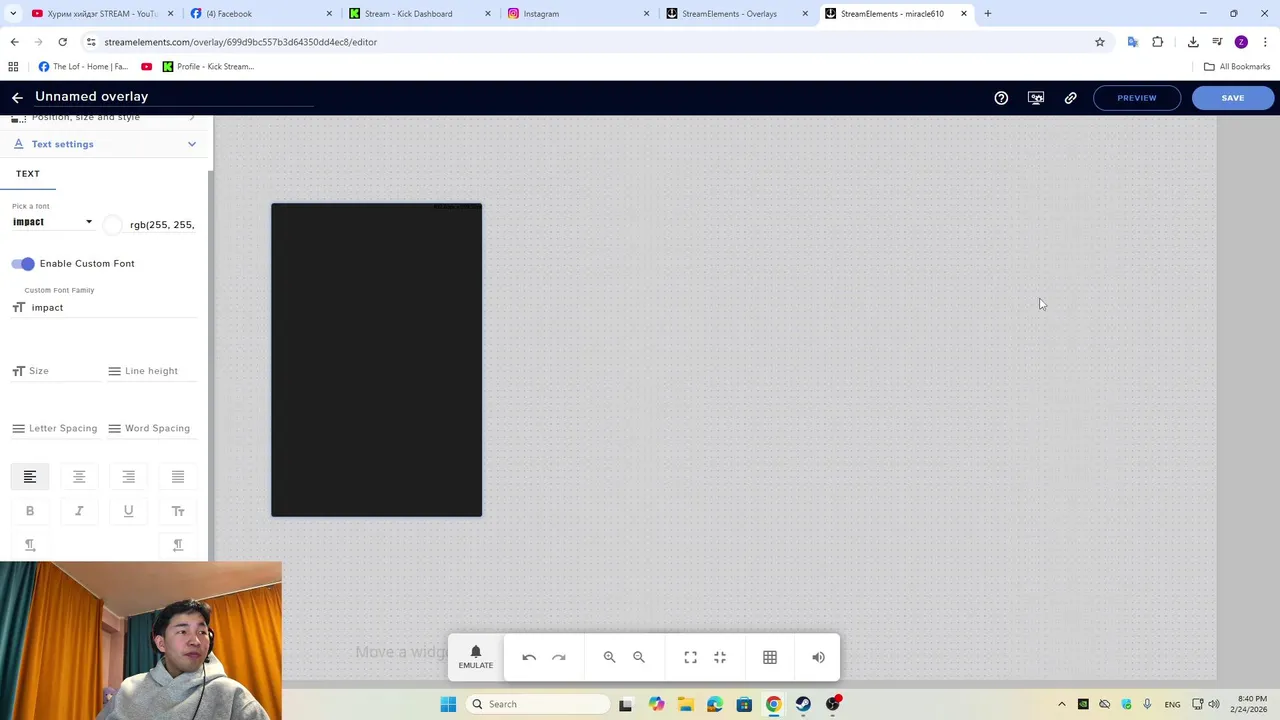Open Steam from the taskbar
Screen dimensions: 1280x720
pyautogui.click(x=803, y=704)
